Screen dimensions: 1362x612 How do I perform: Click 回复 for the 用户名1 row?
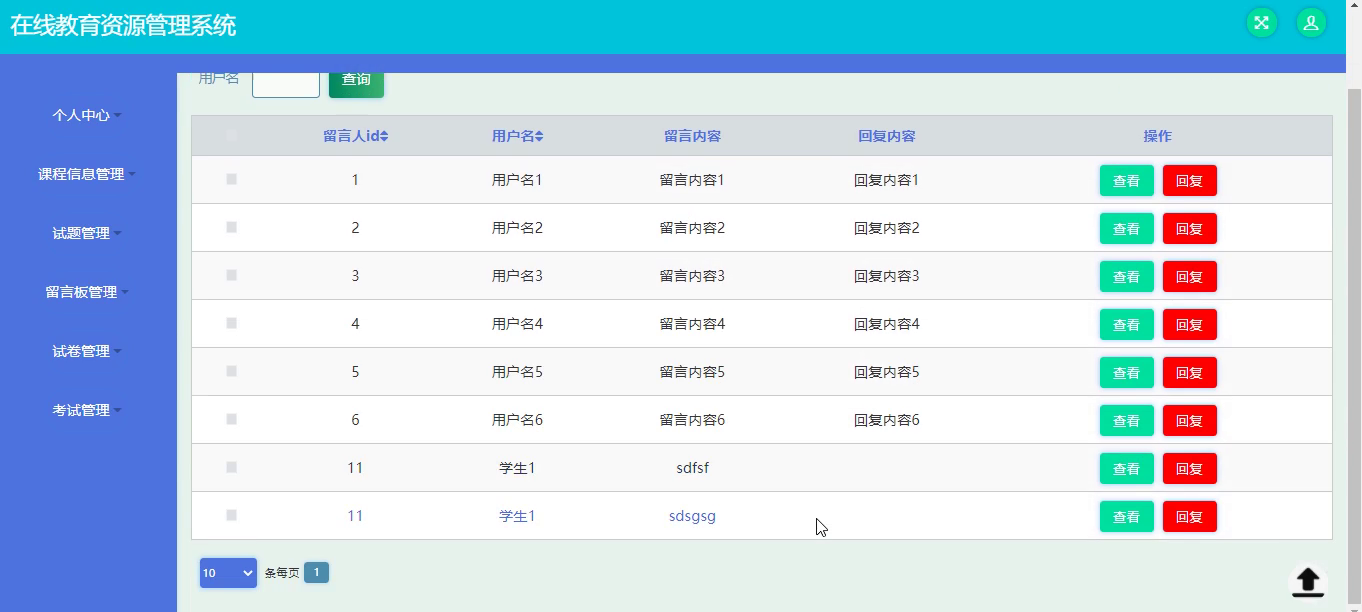[x=1189, y=181]
